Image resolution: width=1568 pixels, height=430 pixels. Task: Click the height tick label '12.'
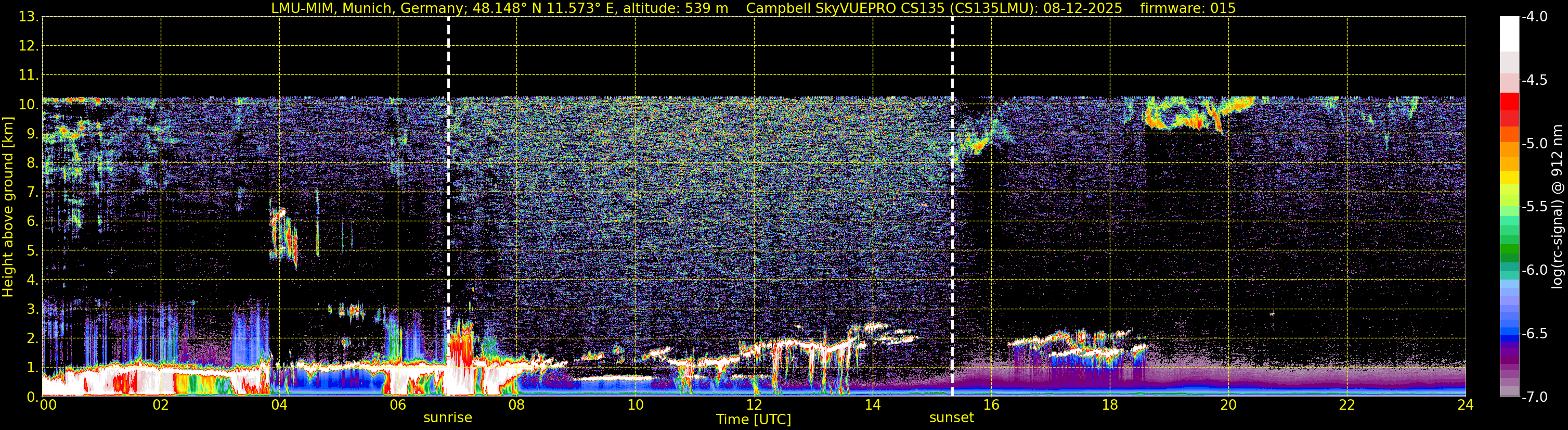tap(29, 46)
